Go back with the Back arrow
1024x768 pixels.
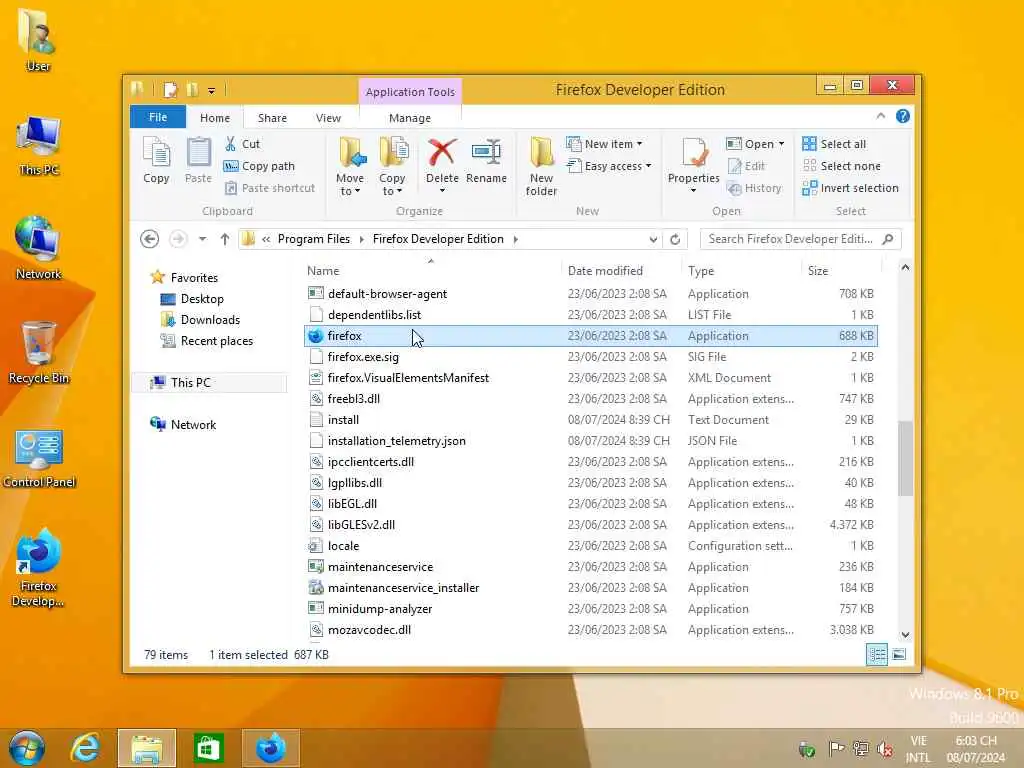[x=150, y=239]
